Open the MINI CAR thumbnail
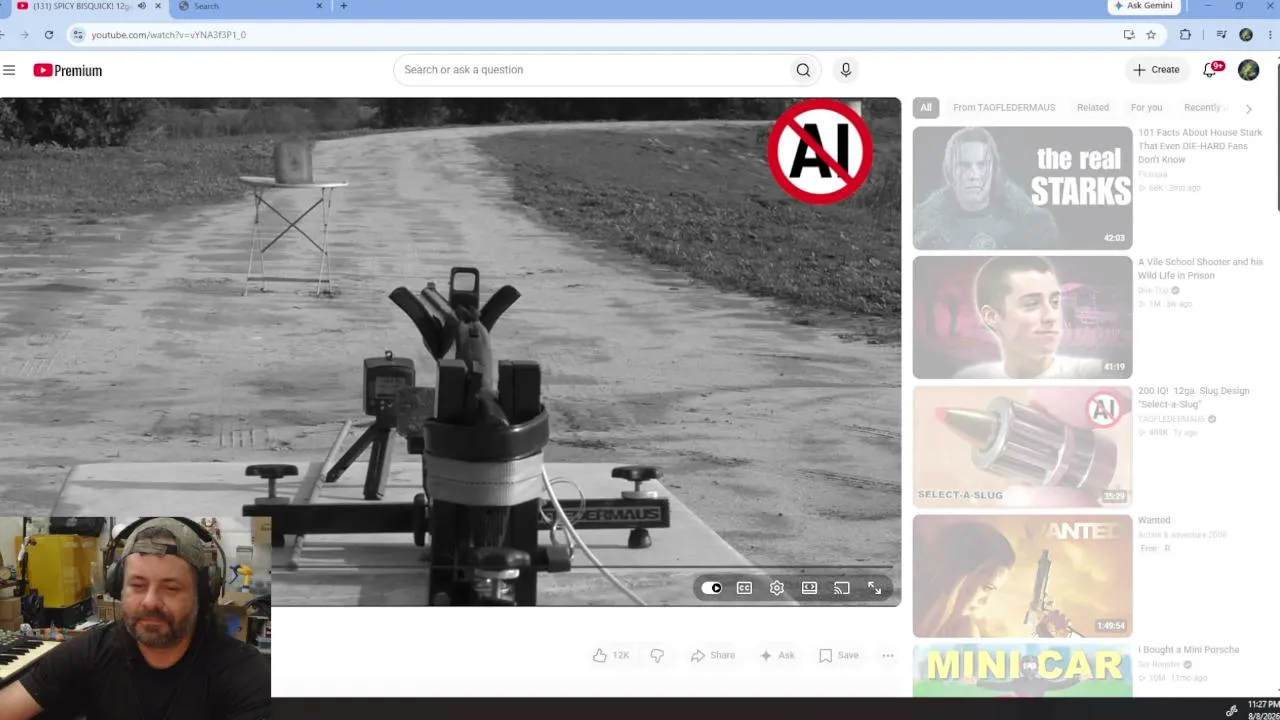The image size is (1280, 720). pyautogui.click(x=1022, y=670)
